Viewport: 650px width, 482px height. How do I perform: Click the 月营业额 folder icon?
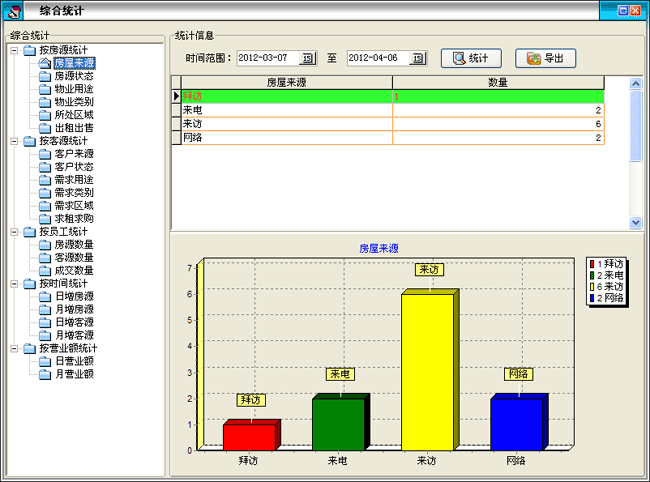(45, 374)
